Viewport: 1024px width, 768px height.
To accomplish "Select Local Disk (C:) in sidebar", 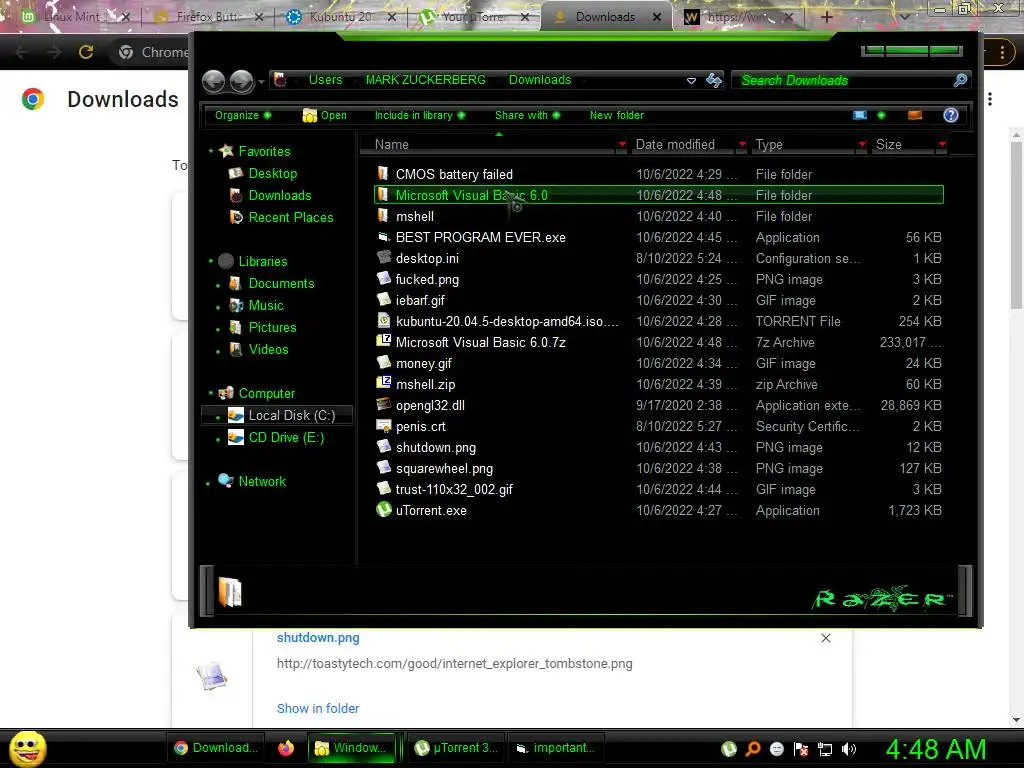I will 278,415.
